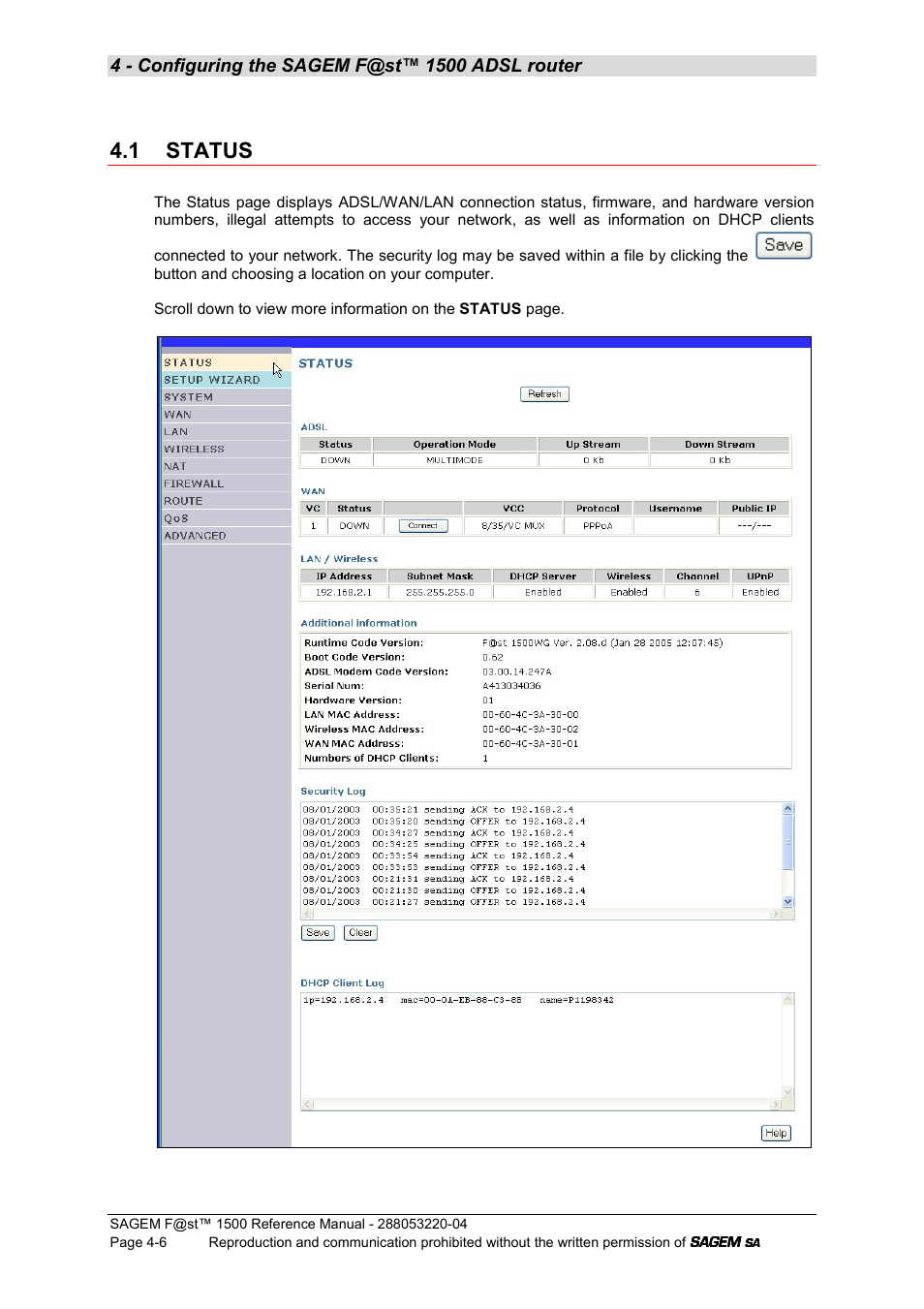Click the ADSL Modem Code Version 03.00.14.247A

coord(517,671)
